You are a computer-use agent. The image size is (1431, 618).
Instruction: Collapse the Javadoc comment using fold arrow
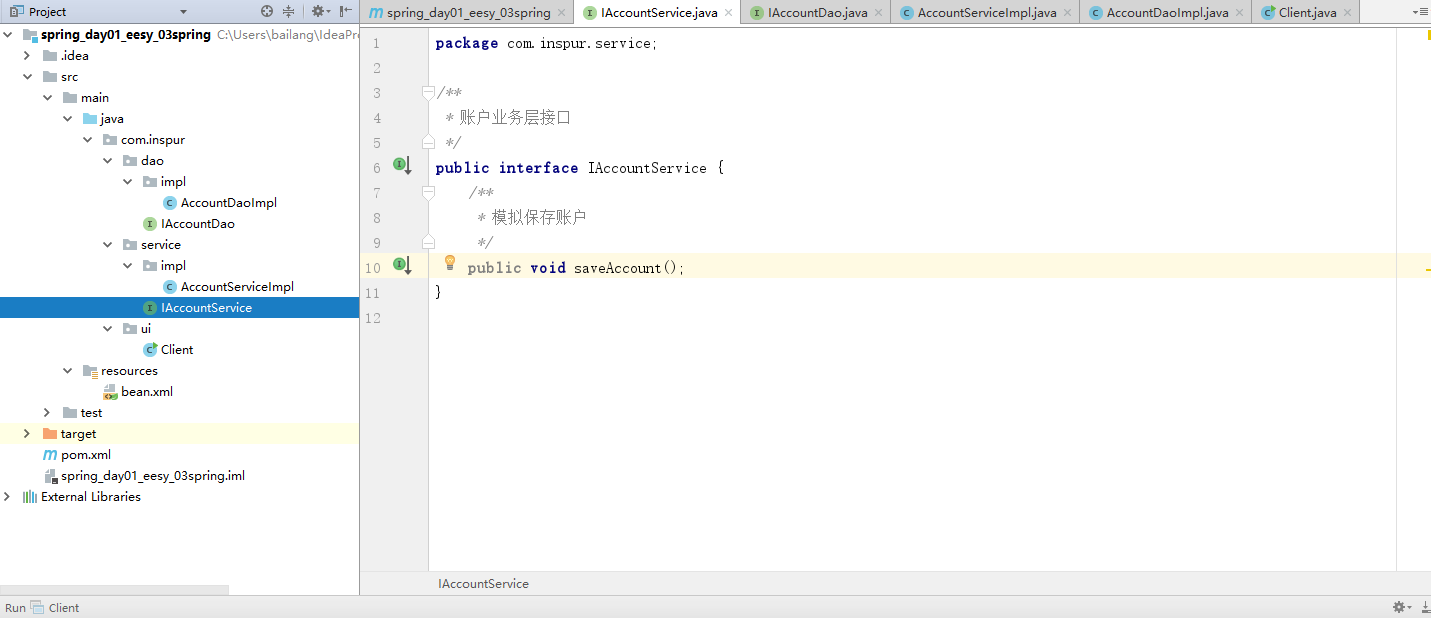coord(428,92)
